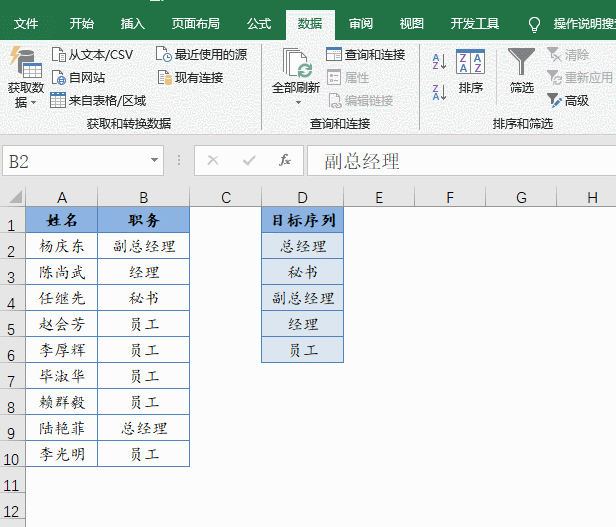
Task: Click Reapply filter (重新应用)
Action: (x=580, y=77)
